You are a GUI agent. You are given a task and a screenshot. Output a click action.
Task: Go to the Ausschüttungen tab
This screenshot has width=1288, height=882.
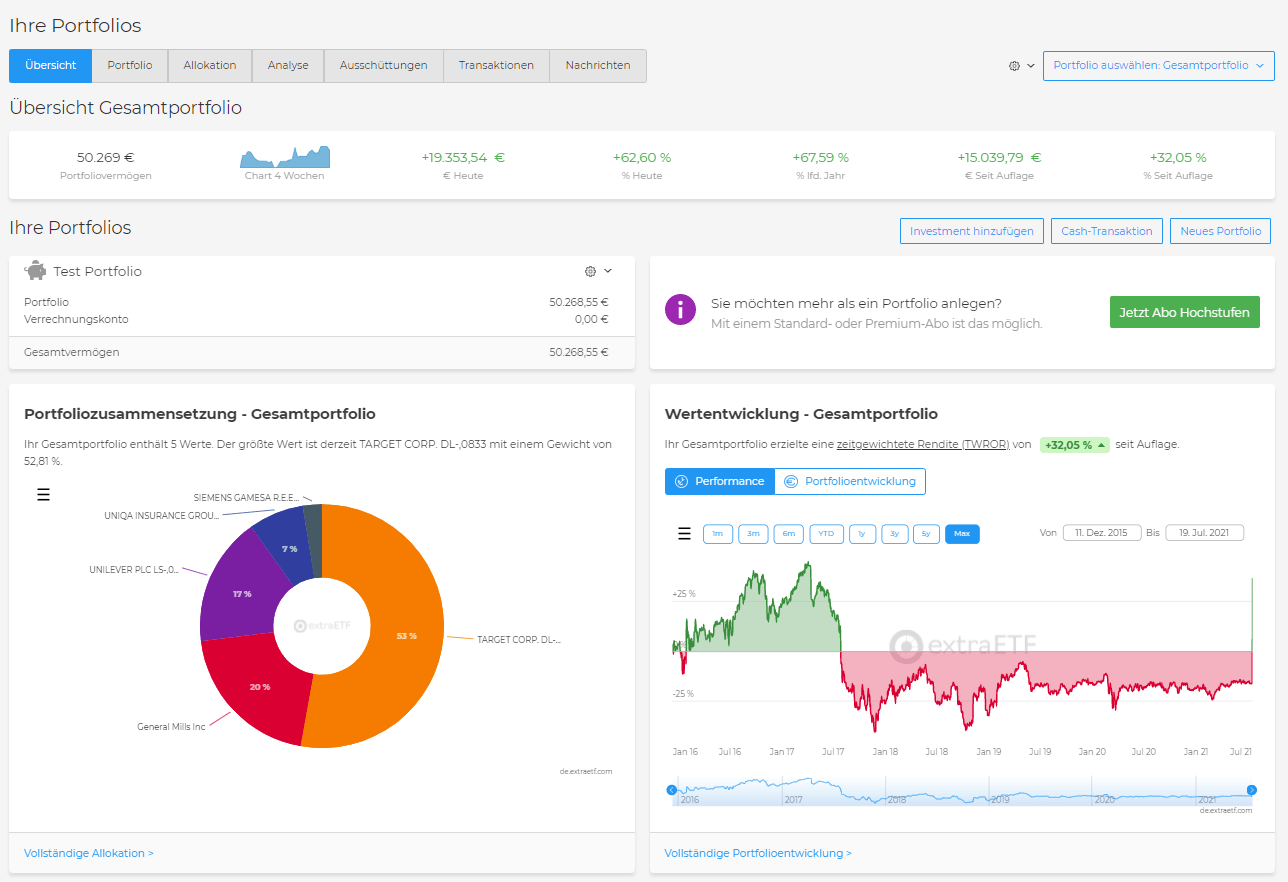coord(384,65)
